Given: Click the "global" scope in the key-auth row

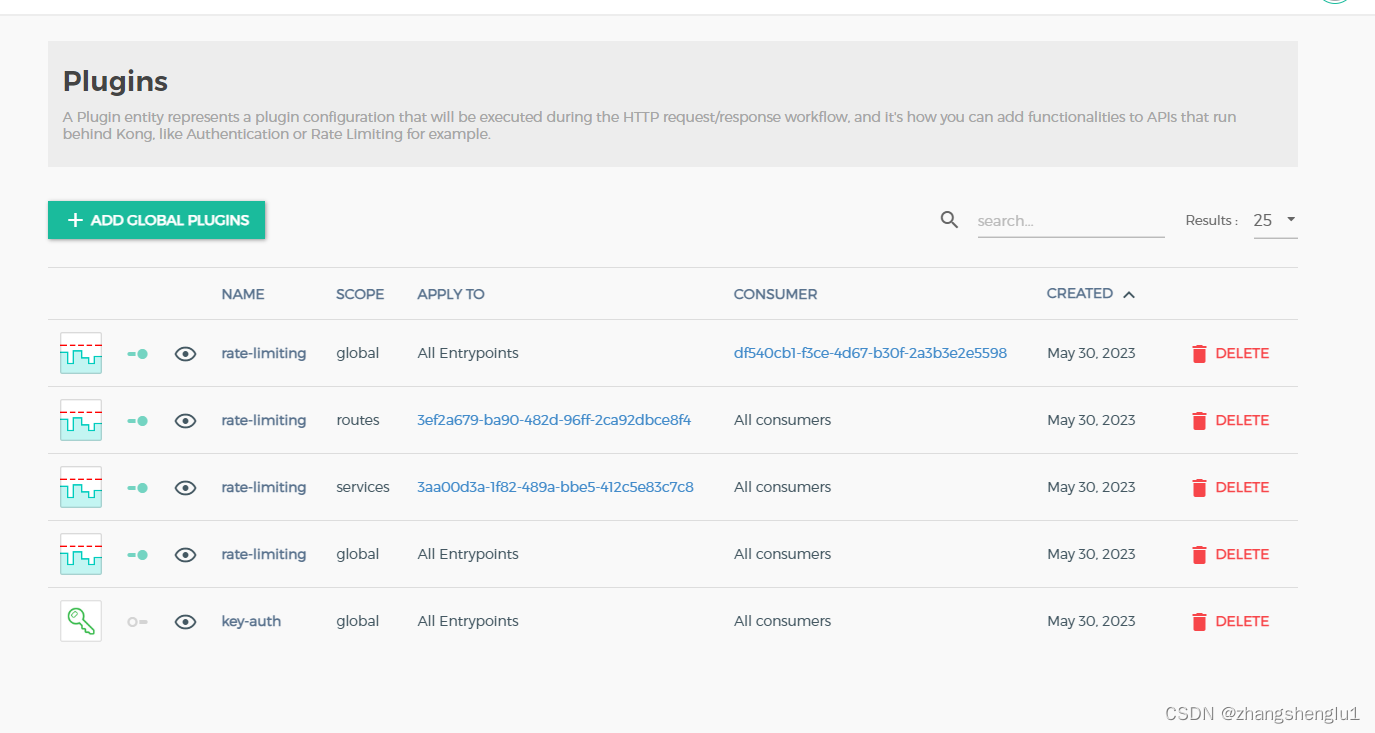Looking at the screenshot, I should (358, 621).
